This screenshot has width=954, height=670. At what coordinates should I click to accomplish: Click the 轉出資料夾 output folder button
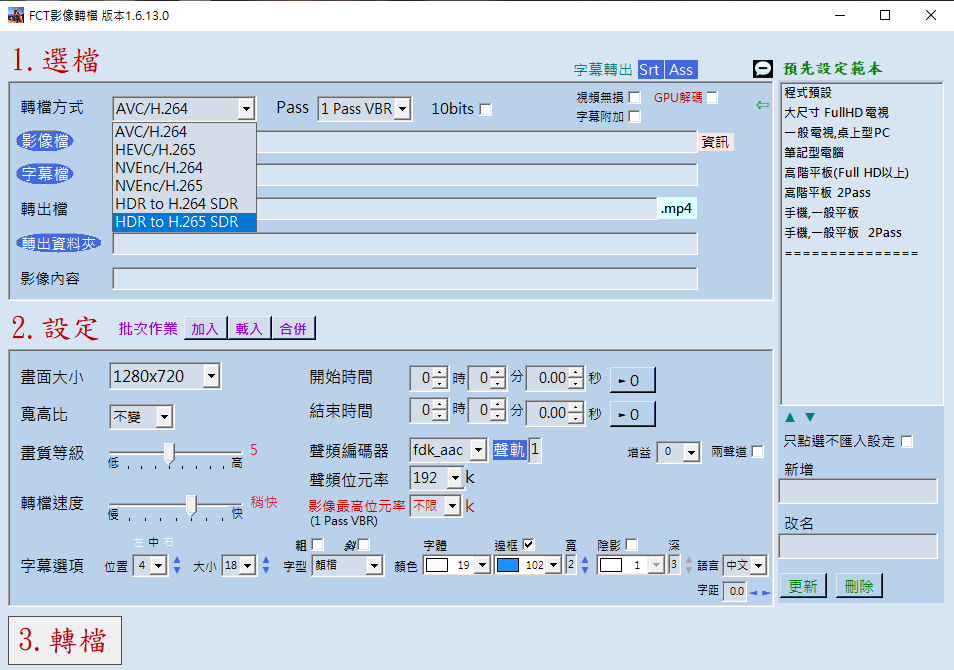coord(58,243)
